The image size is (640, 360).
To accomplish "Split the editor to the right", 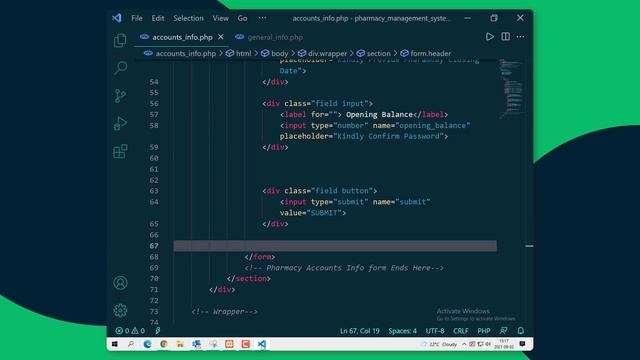I will coord(505,37).
